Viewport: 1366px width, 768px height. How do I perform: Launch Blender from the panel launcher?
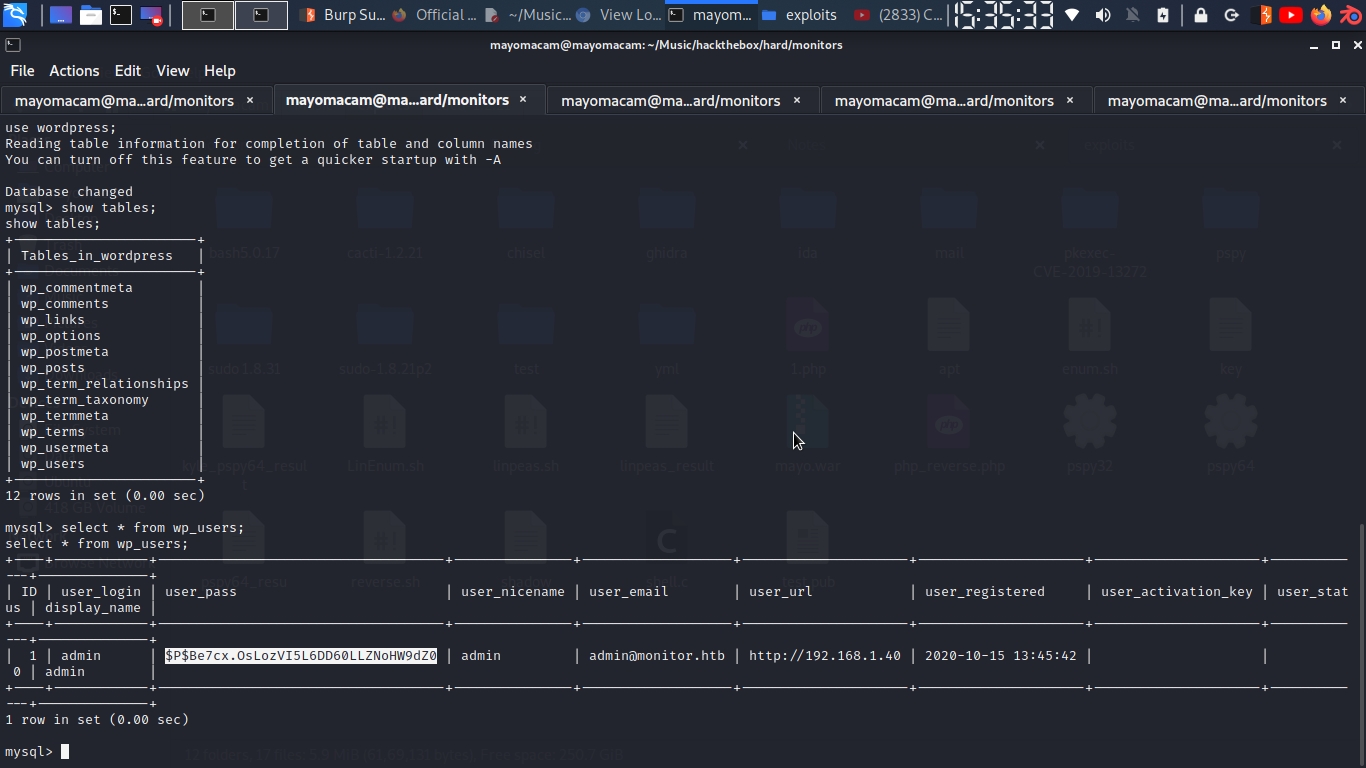[1350, 15]
